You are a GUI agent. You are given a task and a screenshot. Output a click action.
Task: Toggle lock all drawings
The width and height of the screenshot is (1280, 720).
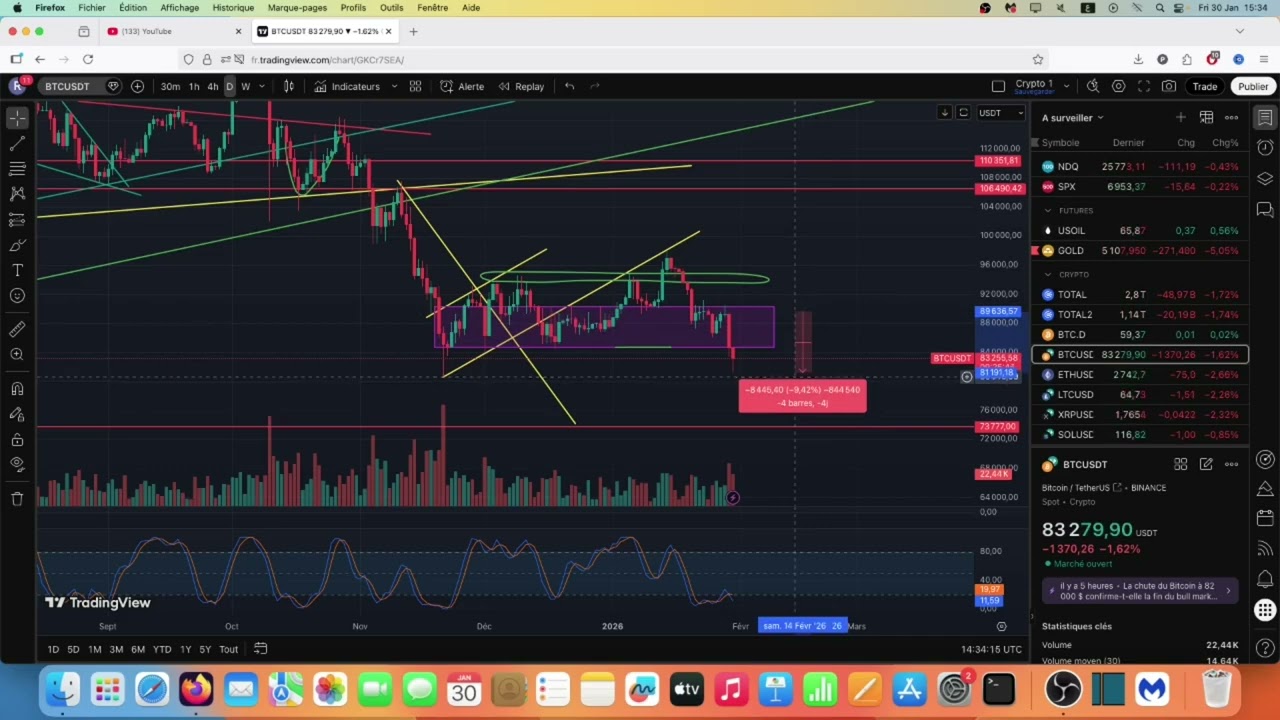coord(17,440)
